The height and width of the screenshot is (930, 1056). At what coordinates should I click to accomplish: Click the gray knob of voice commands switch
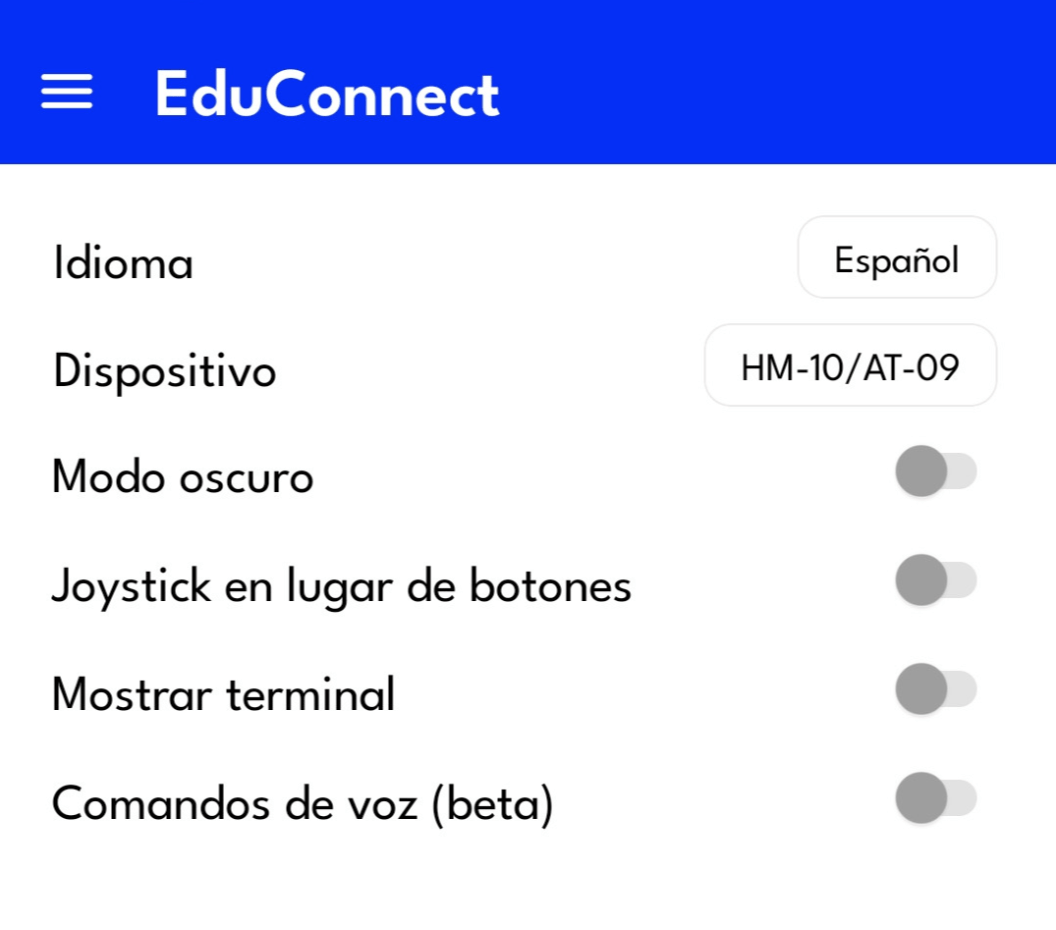point(921,798)
